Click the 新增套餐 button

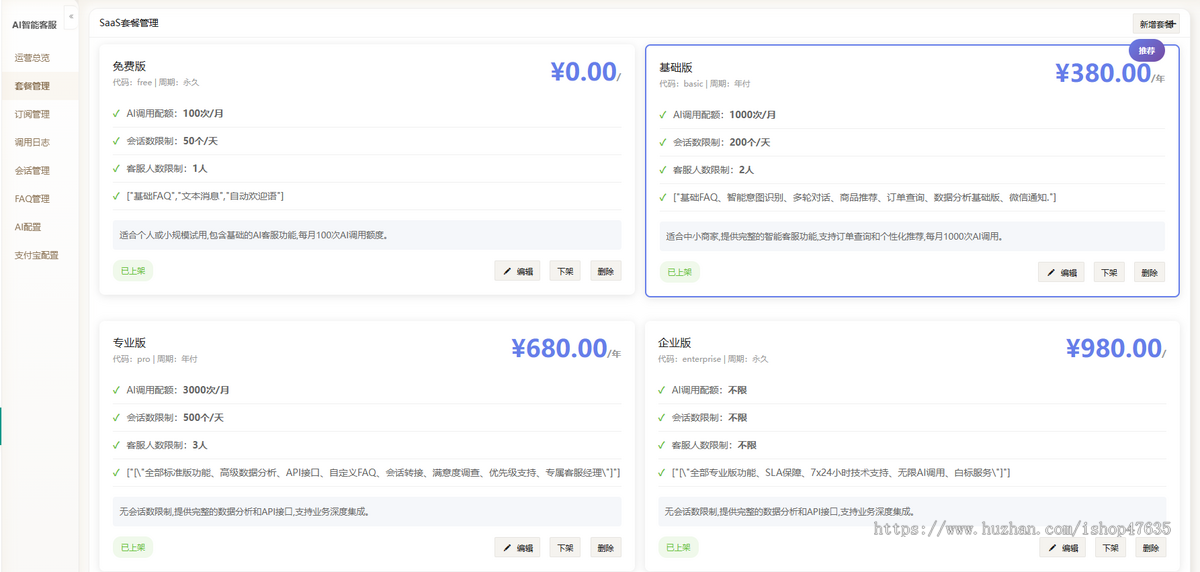[1155, 24]
